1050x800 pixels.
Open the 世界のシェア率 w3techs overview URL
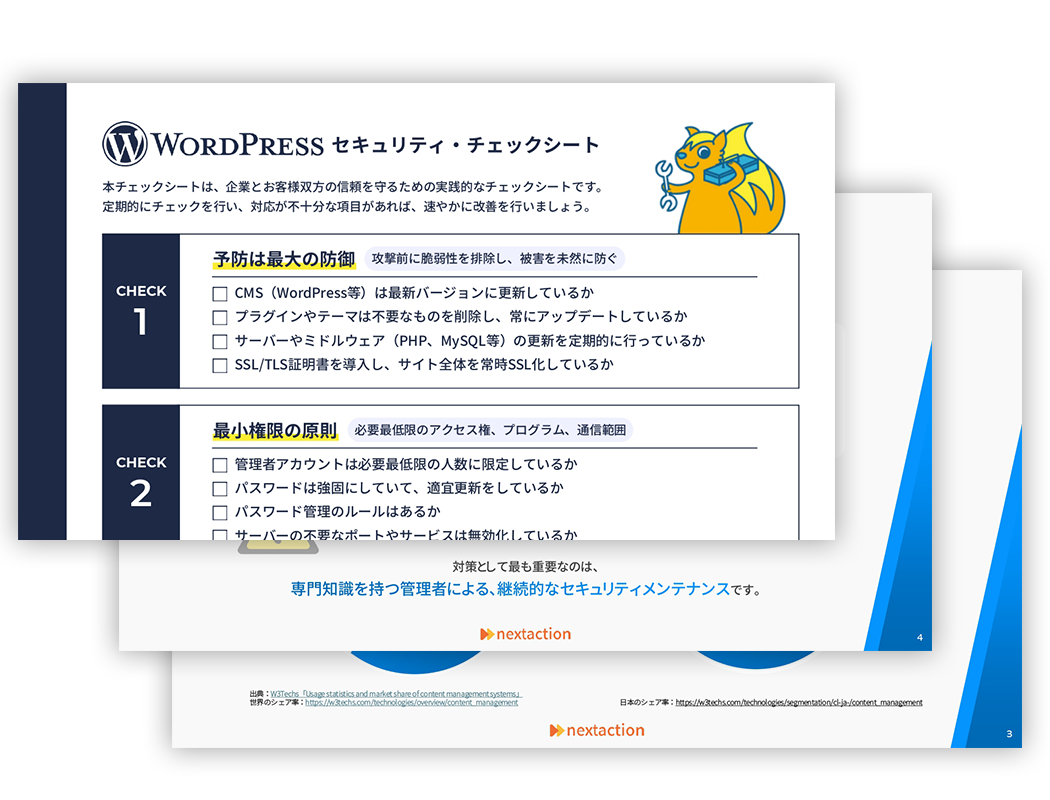[411, 703]
